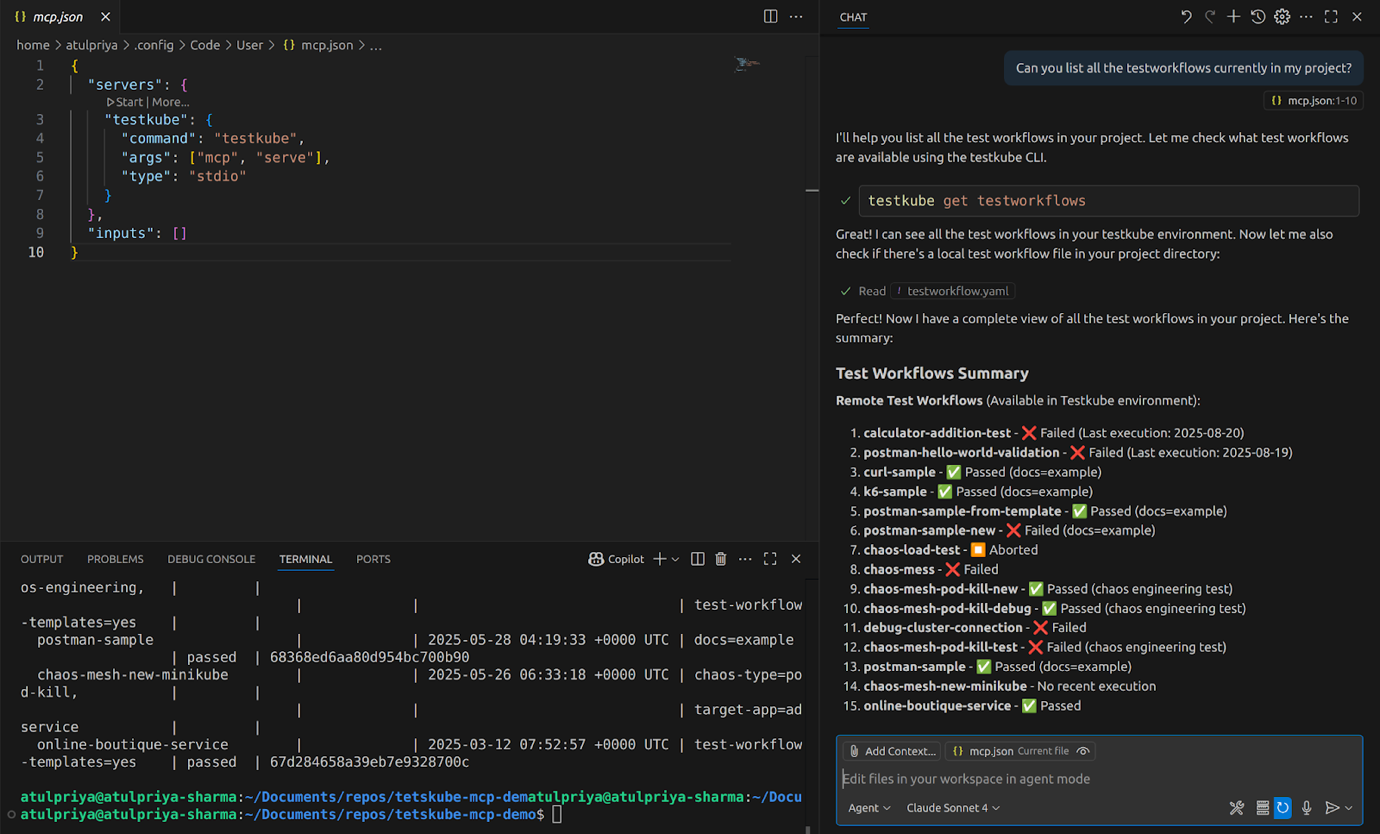1380x834 pixels.
Task: Click the chat settings gear icon
Action: [1282, 17]
